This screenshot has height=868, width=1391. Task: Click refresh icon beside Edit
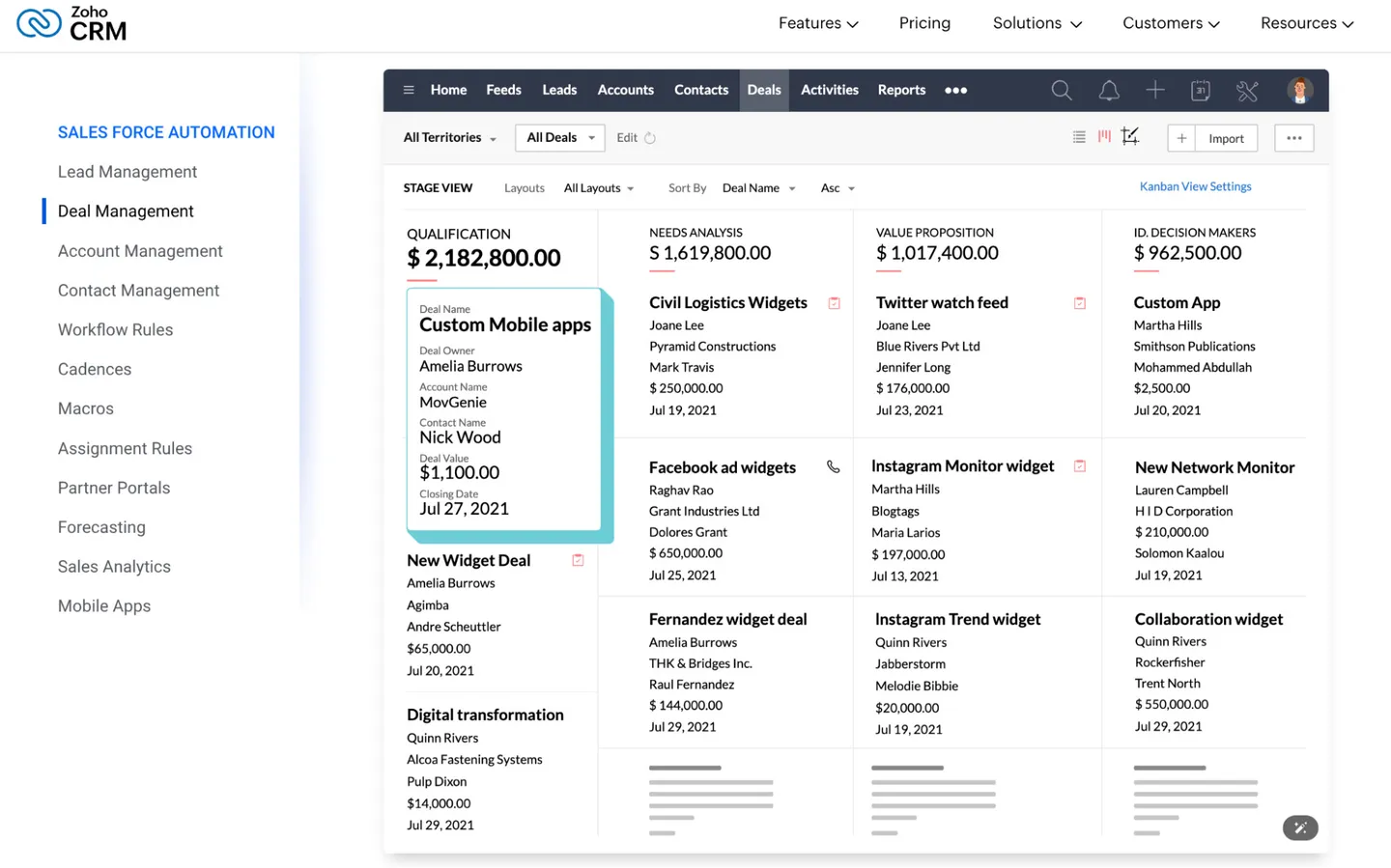click(x=650, y=138)
